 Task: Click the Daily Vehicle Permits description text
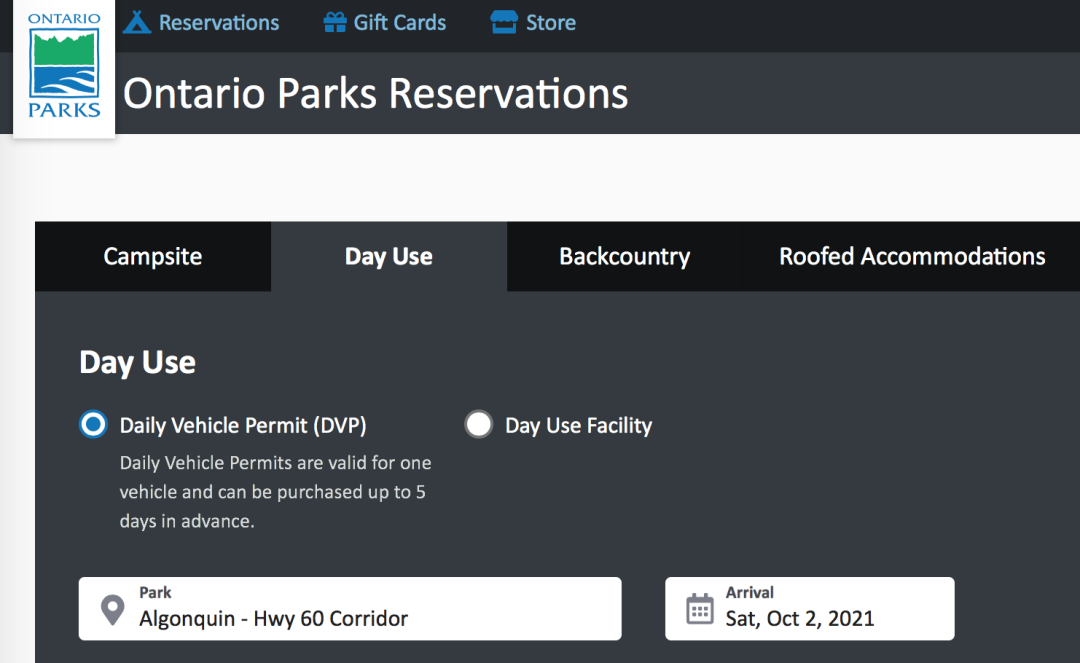[276, 492]
